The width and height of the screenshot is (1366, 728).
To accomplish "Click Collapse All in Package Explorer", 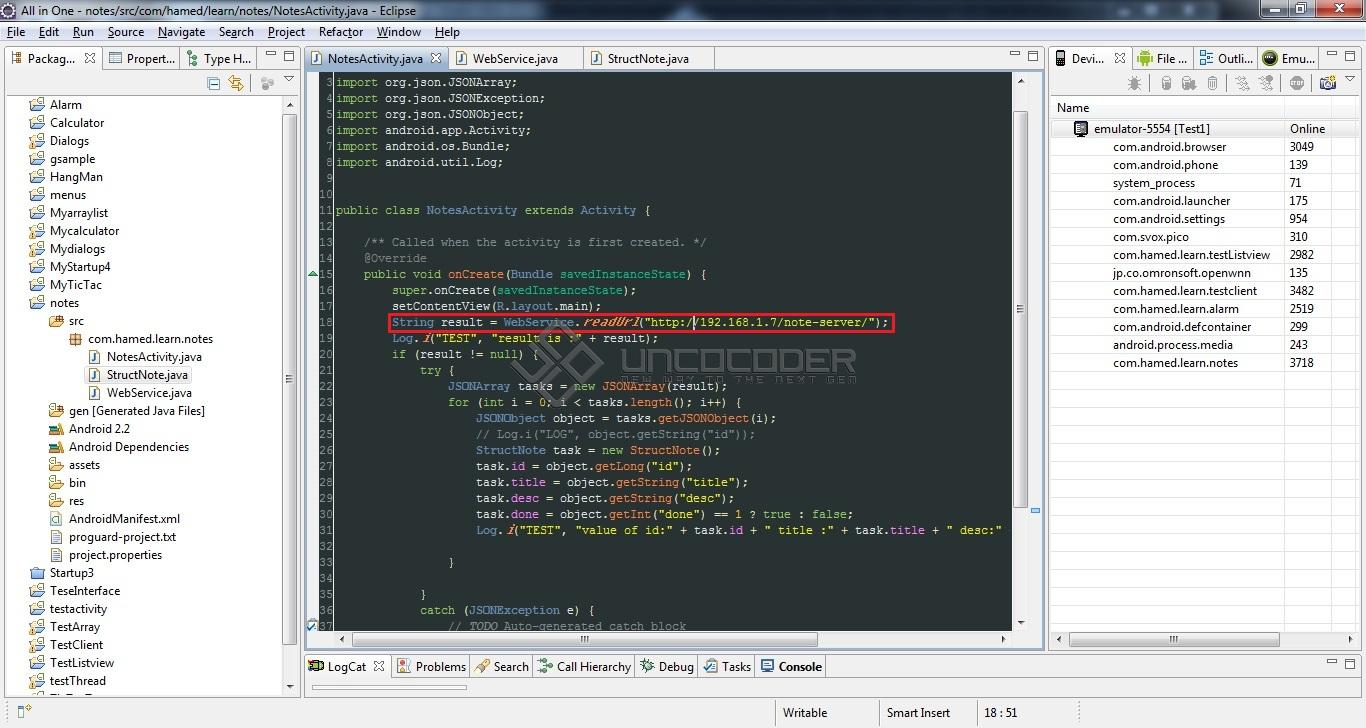I will [214, 84].
